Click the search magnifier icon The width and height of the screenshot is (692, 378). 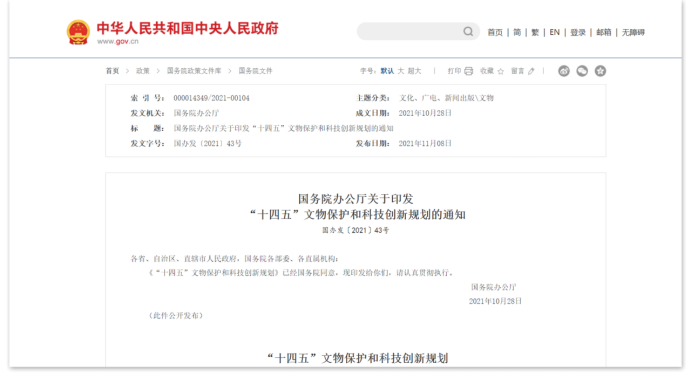pyautogui.click(x=468, y=31)
